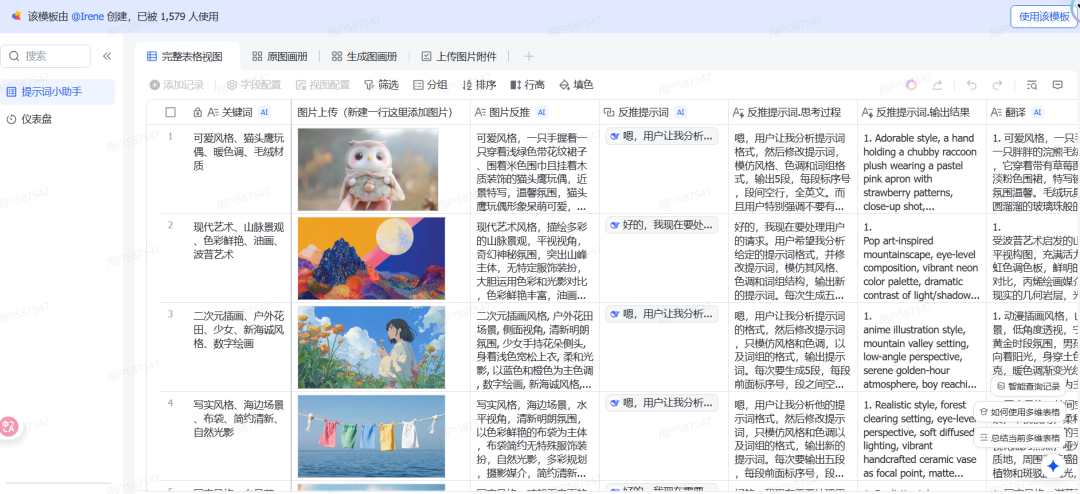Screen dimensions: 1080x494
Task: Click row 3 反推提示词 chip 嗯，用户让我分析
Action: coord(661,313)
